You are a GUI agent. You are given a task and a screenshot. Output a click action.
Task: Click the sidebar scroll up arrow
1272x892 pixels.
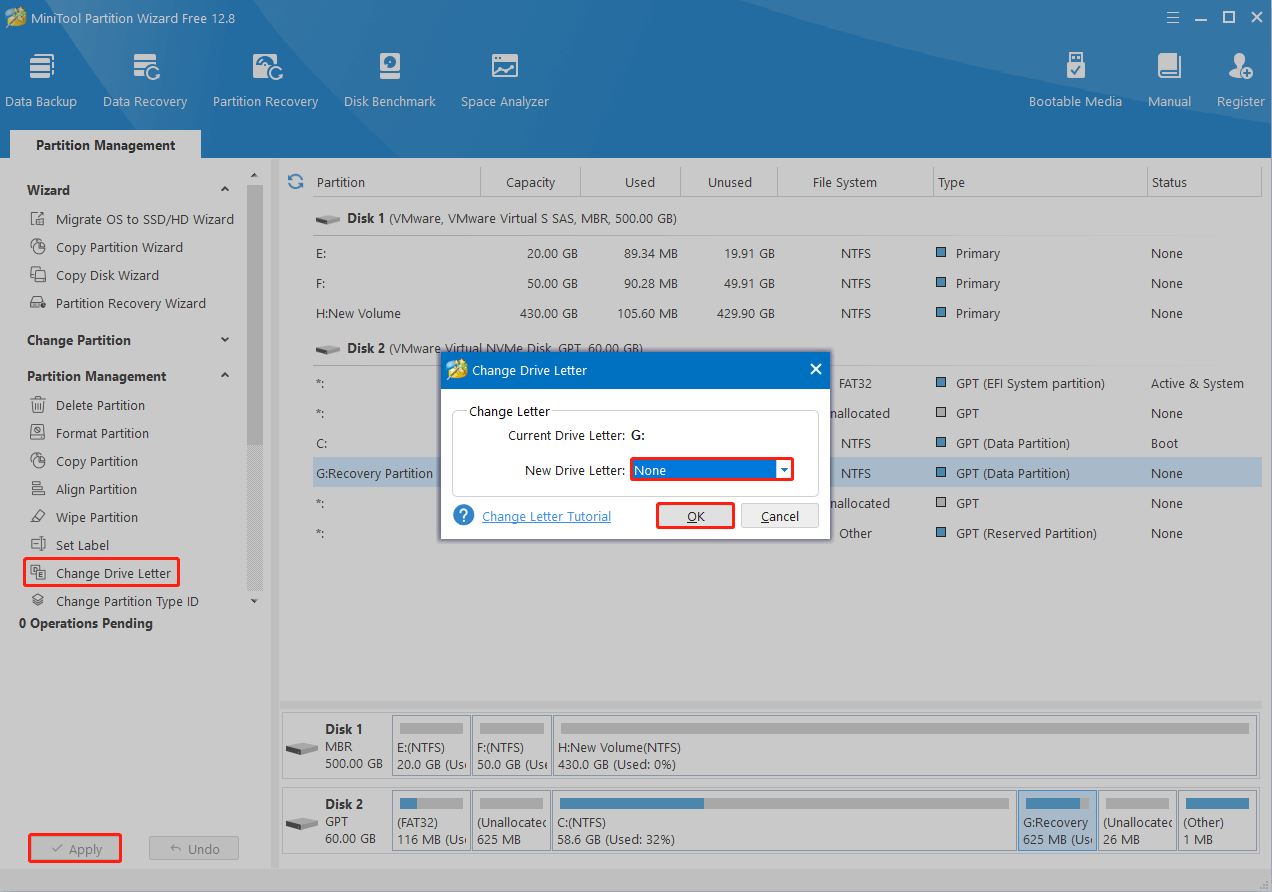(x=254, y=175)
